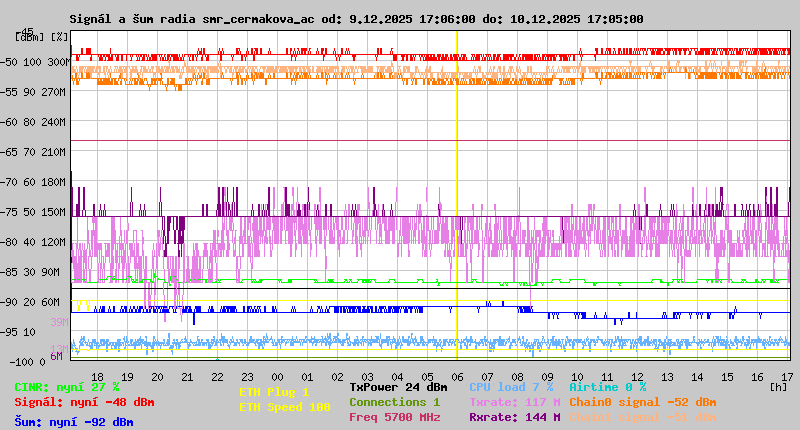Click the '-50' dBm y-axis label

coord(10,62)
